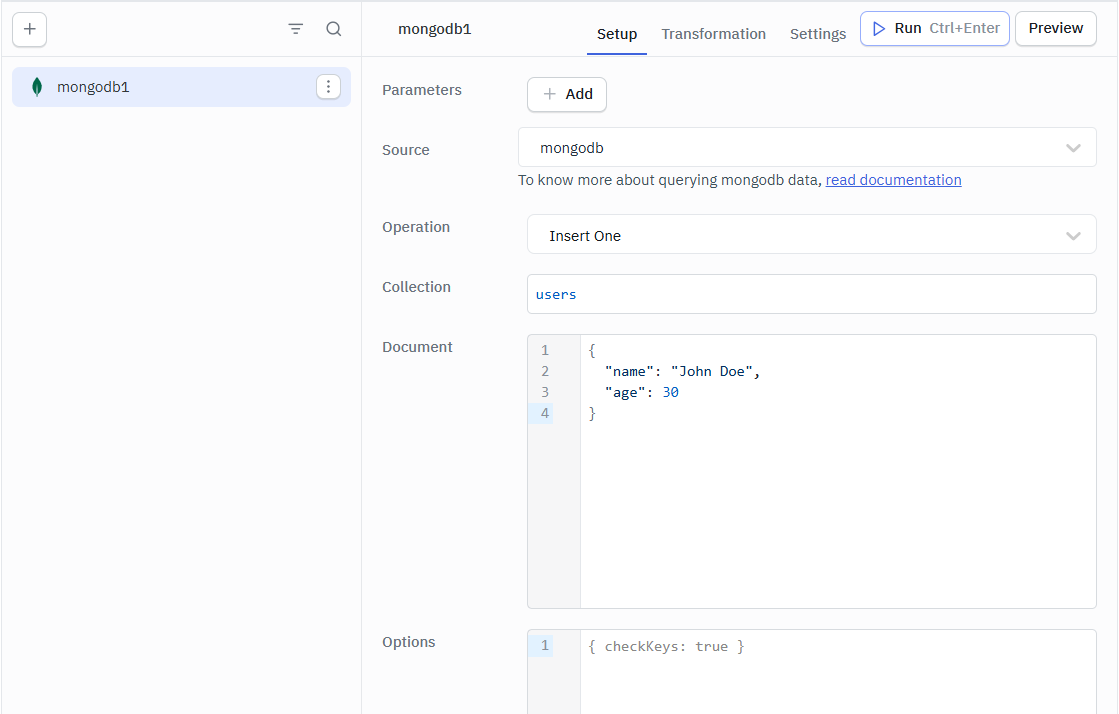The image size is (1119, 714).
Task: Go to the Settings tab
Action: 817,34
